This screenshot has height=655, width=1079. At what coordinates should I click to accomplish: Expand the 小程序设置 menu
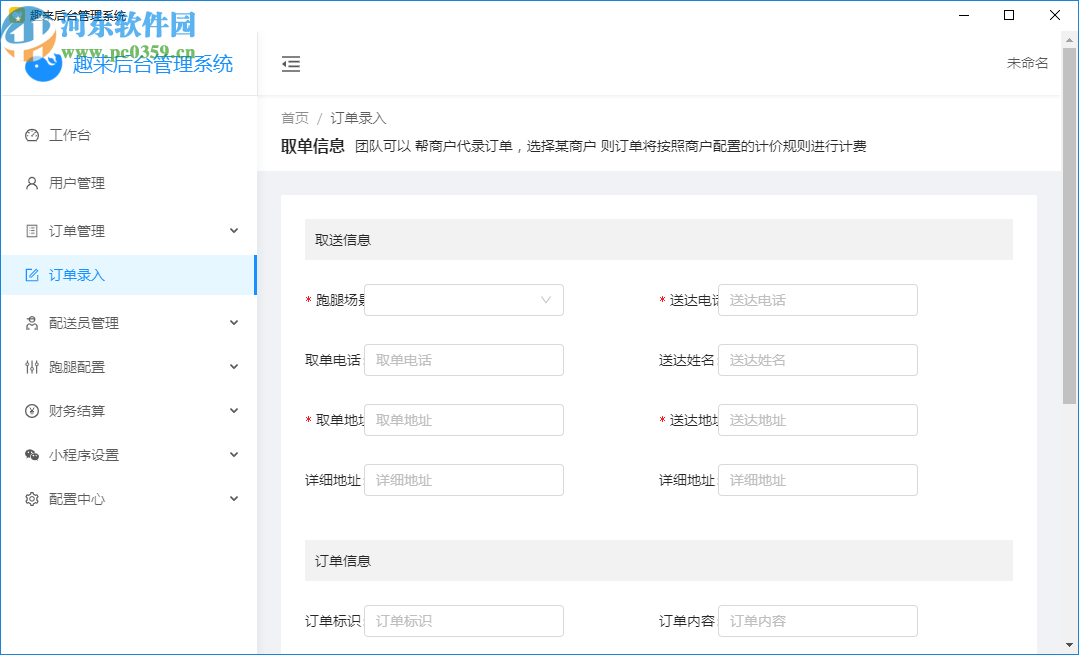pos(233,454)
